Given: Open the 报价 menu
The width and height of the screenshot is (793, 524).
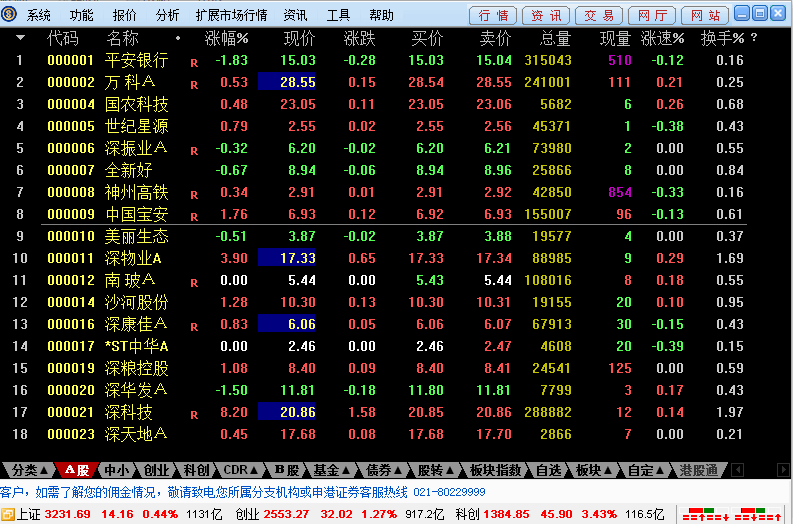Looking at the screenshot, I should [x=124, y=15].
